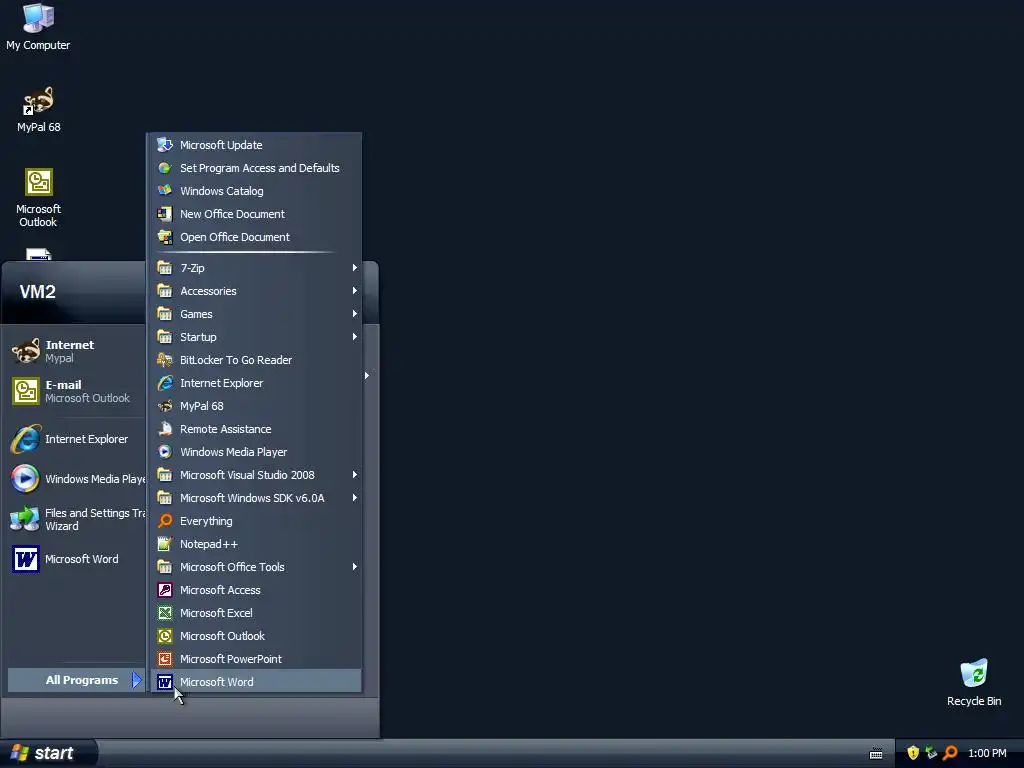
Task: Expand the 7-Zip submenu arrow
Action: 355,268
